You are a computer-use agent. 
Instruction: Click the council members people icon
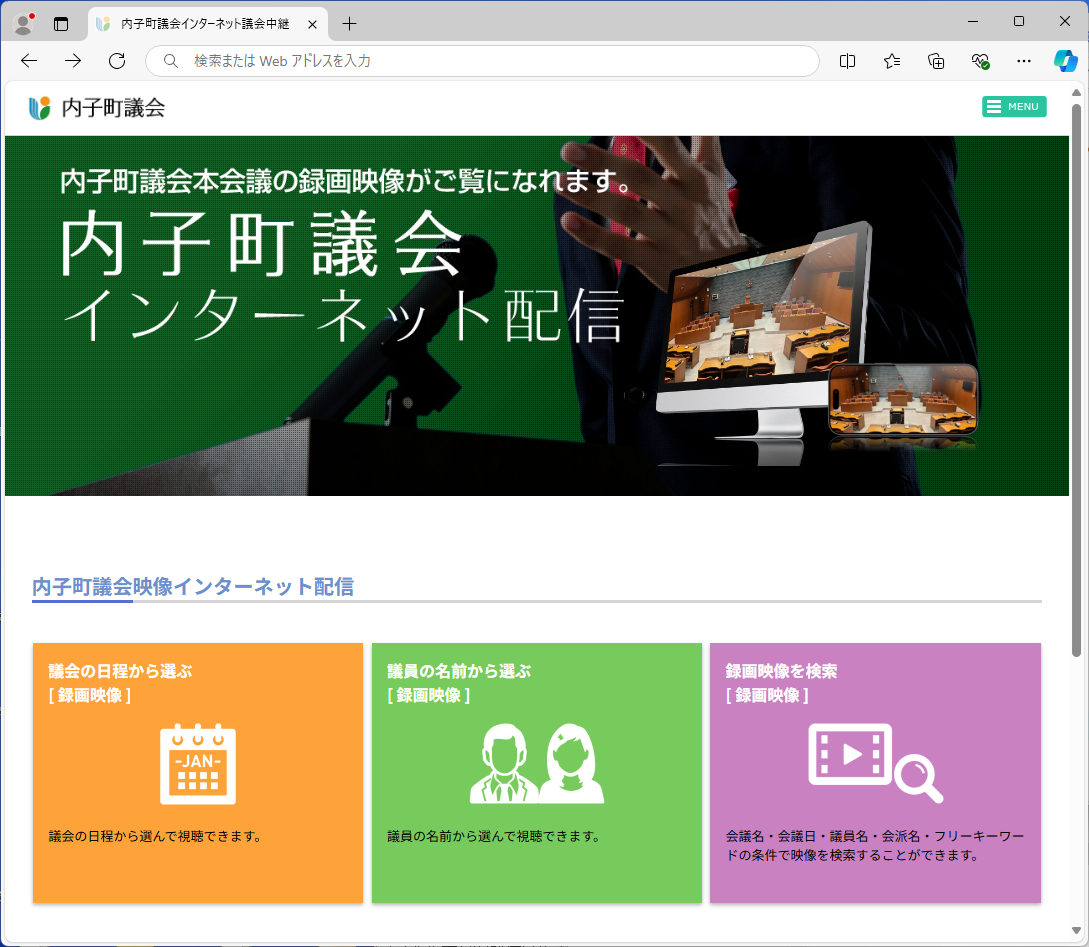(x=537, y=764)
